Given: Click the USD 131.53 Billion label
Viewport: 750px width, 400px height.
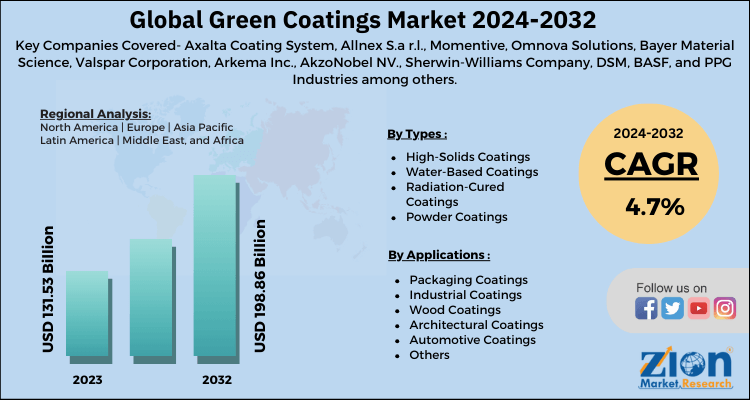Looking at the screenshot, I should click(x=48, y=289).
